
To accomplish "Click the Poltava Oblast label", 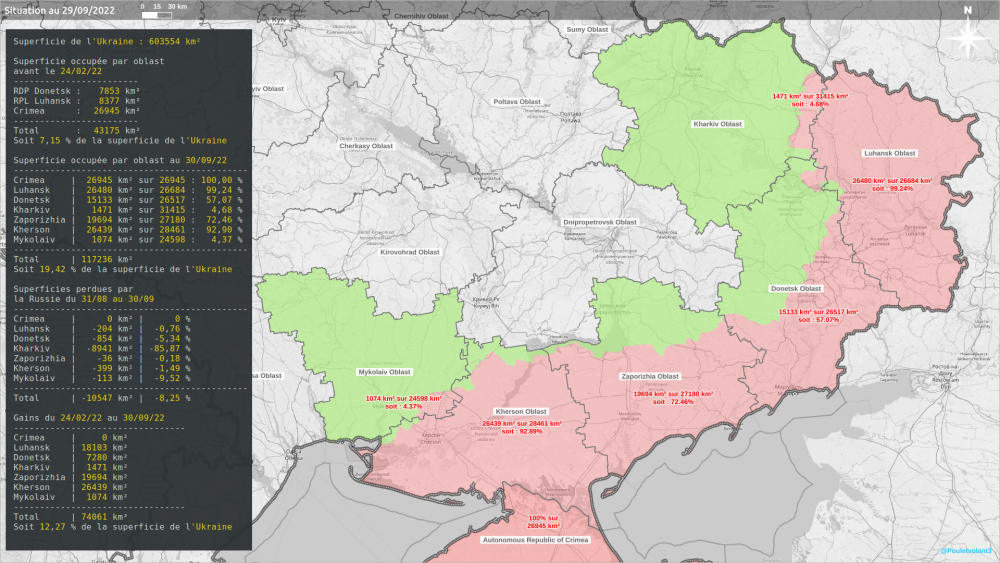I will click(517, 101).
